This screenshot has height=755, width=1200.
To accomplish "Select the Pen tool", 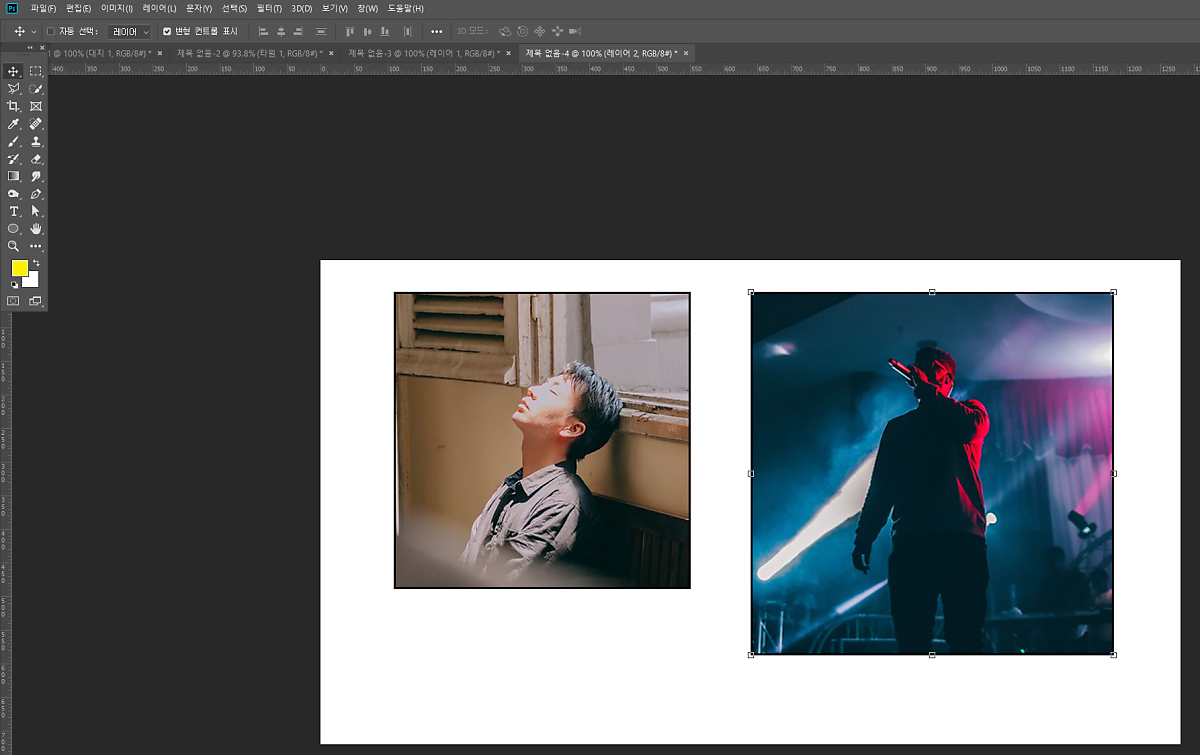I will point(36,194).
